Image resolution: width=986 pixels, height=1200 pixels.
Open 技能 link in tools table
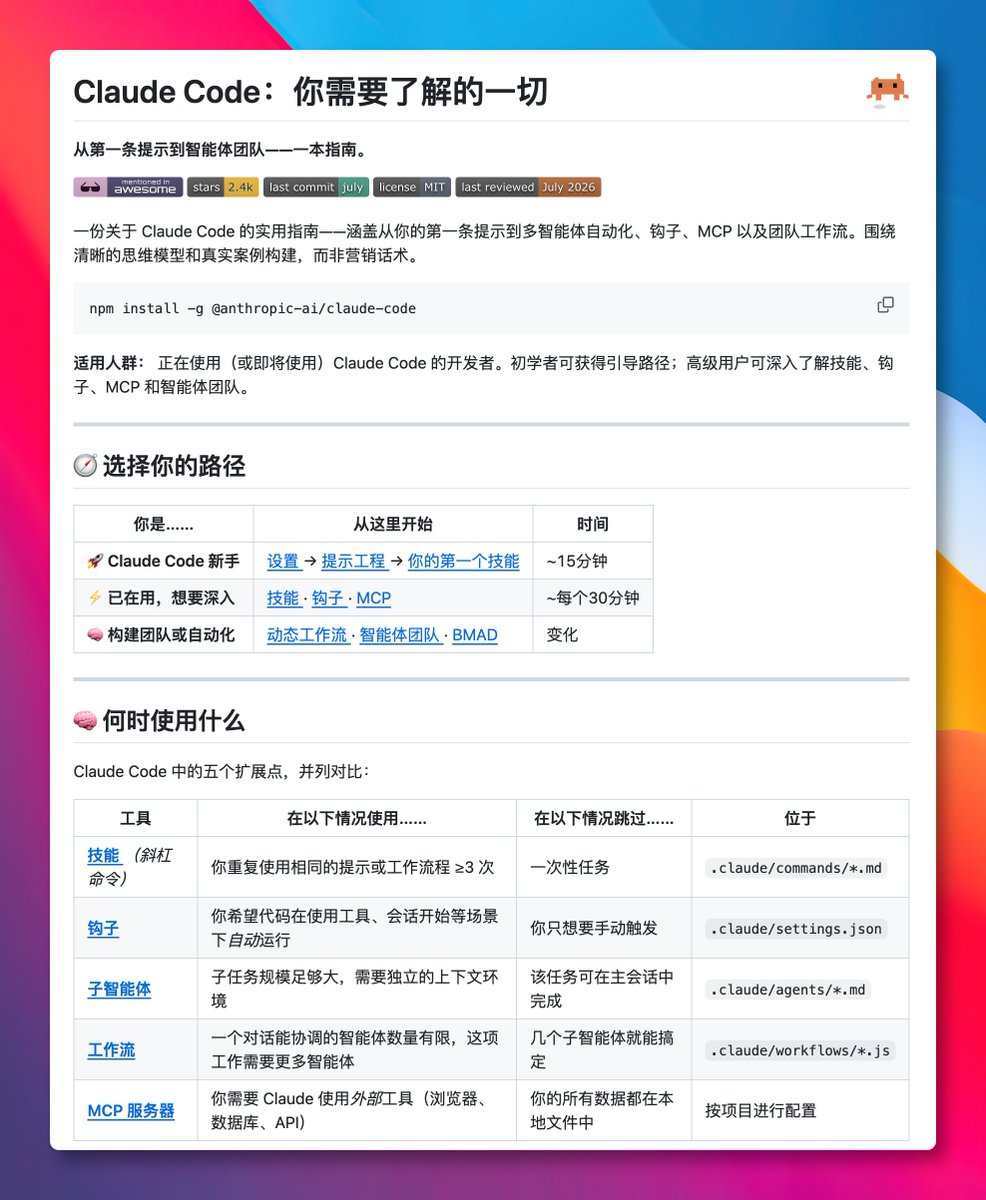[x=104, y=855]
